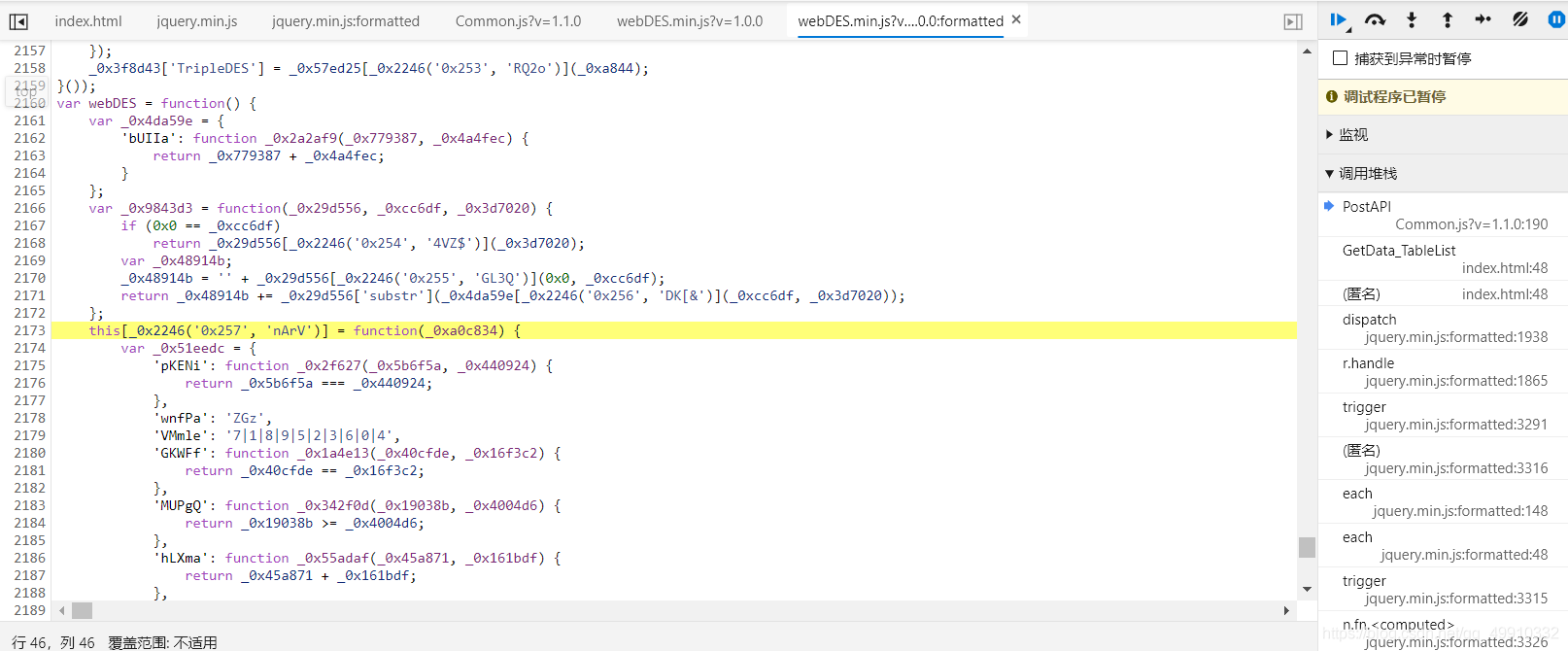Open jquery.min.js:formatted:3291 link

(1456, 425)
